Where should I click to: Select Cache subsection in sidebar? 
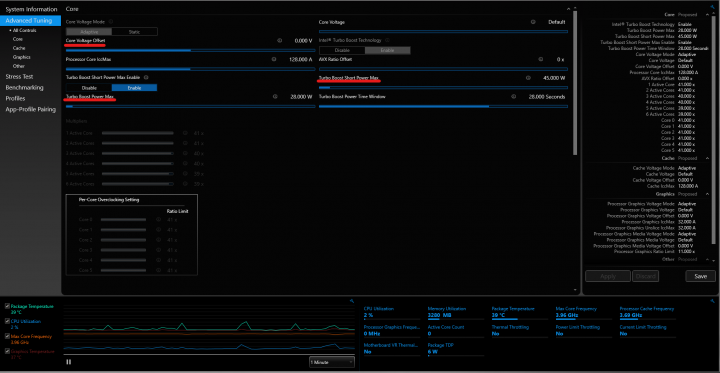click(19, 48)
